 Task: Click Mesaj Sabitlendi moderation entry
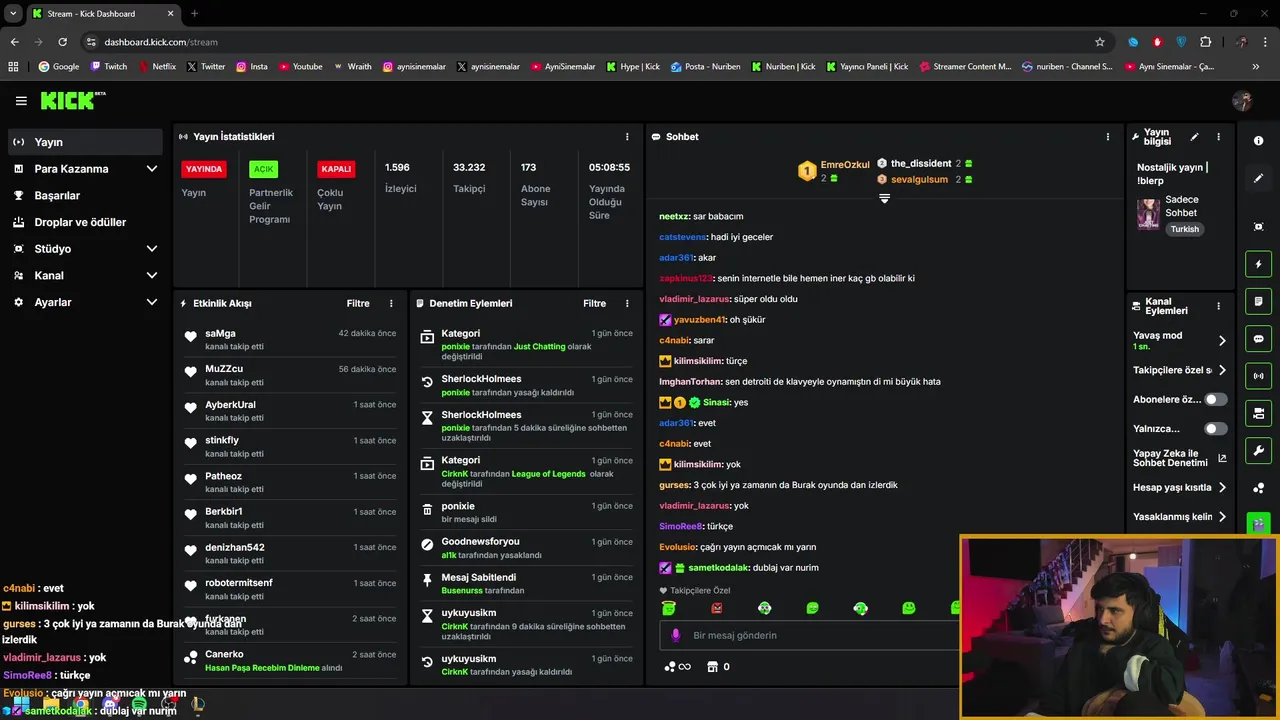click(x=527, y=583)
